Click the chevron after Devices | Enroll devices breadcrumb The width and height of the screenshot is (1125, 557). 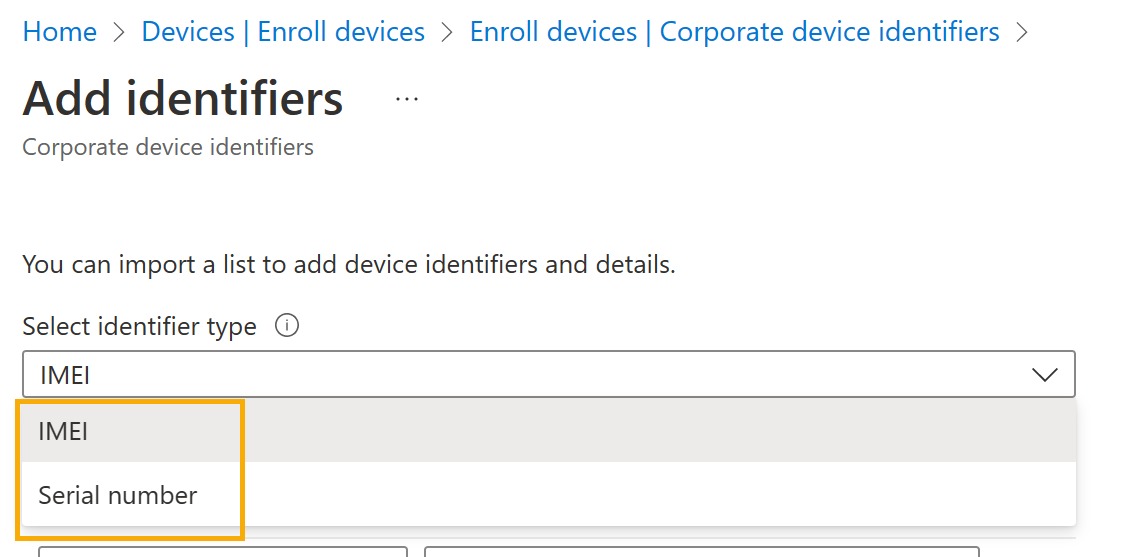tap(448, 32)
